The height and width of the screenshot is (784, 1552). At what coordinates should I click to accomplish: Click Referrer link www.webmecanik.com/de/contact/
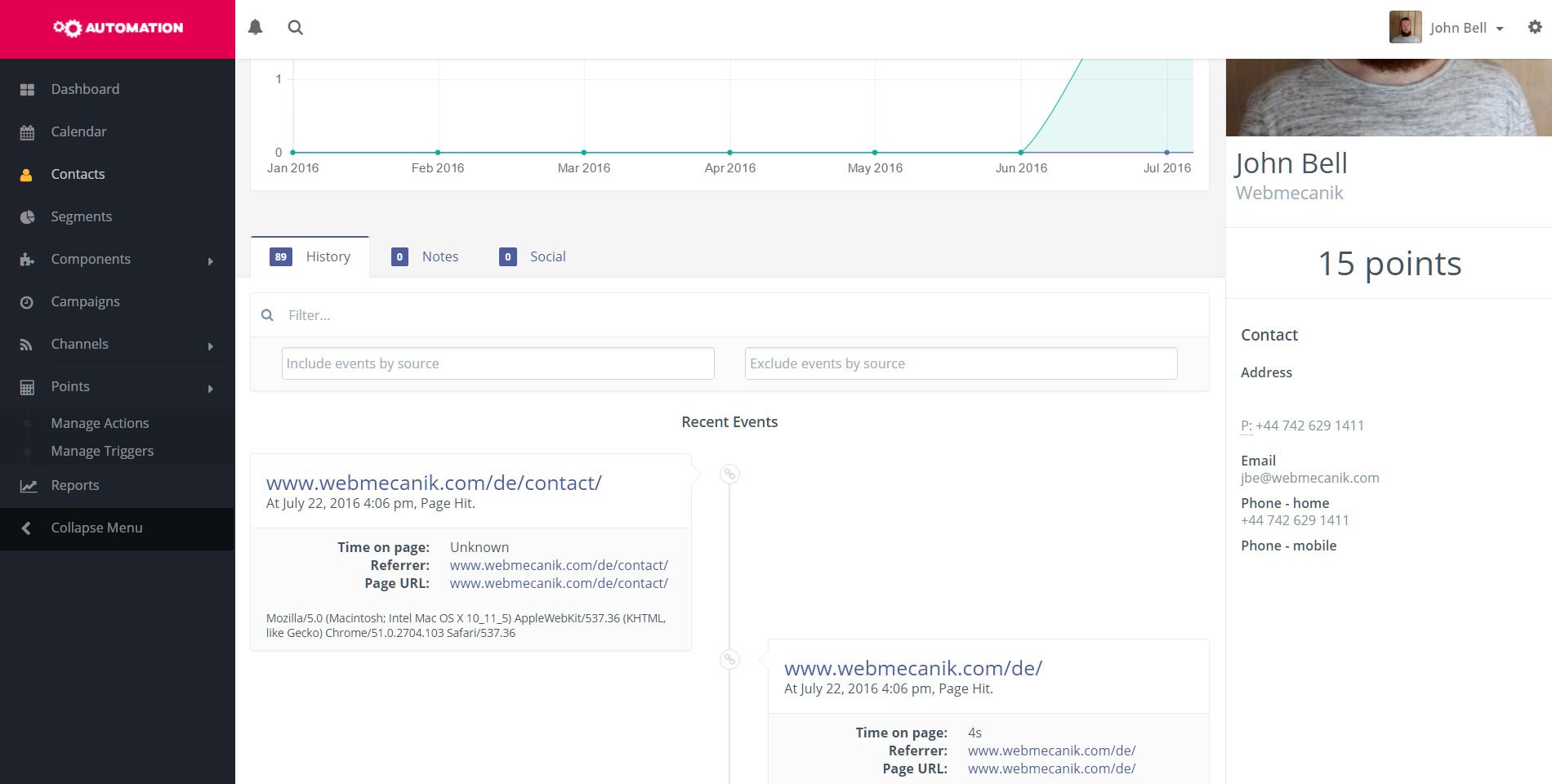coord(559,565)
